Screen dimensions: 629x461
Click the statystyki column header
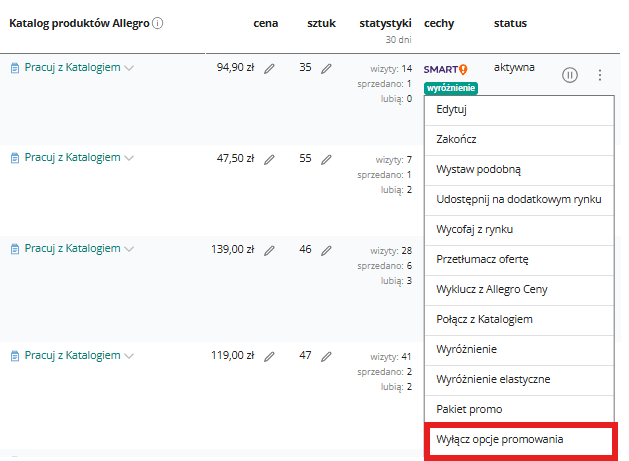coord(386,24)
